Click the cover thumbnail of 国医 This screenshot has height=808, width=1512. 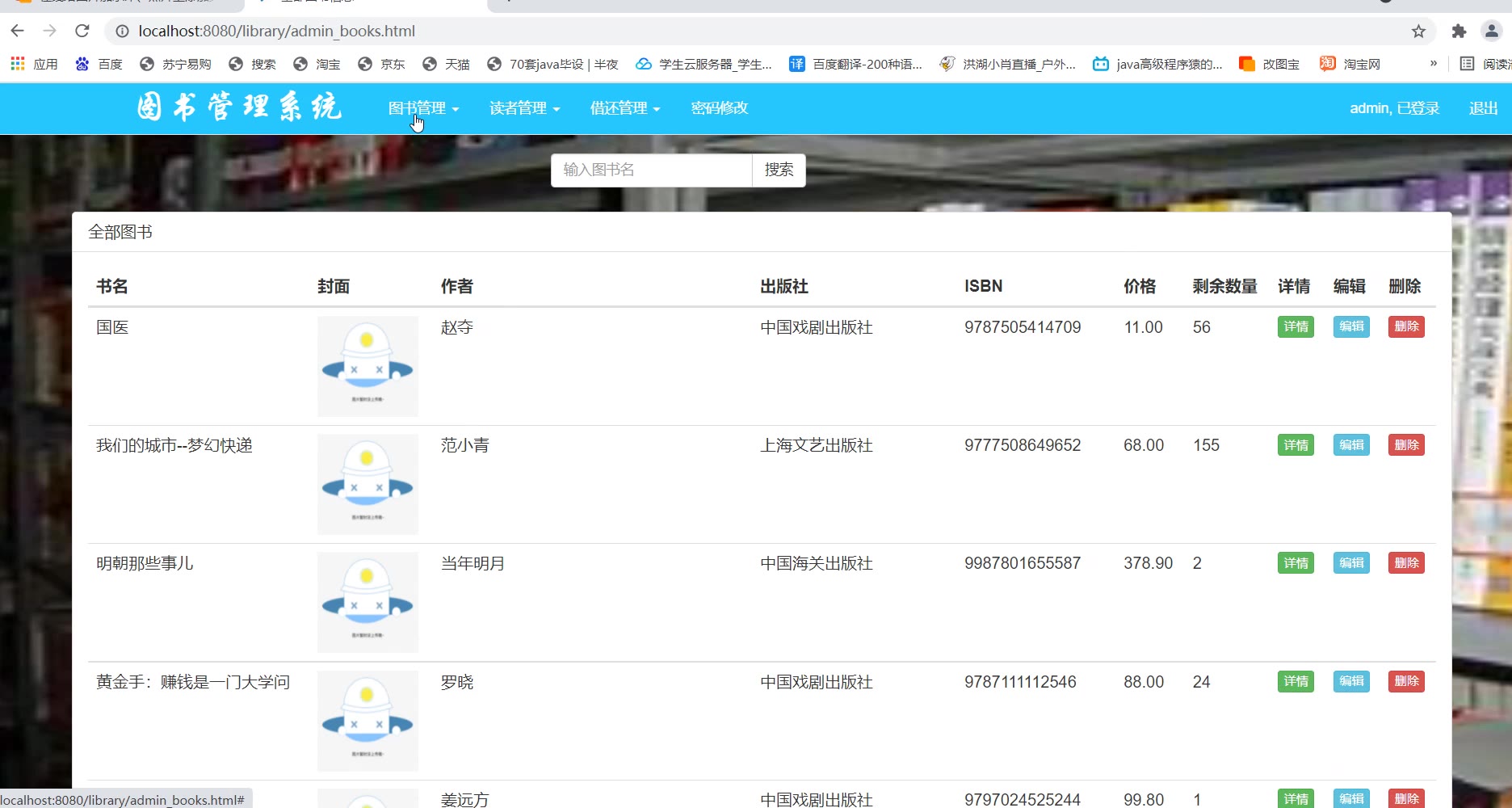(x=367, y=366)
